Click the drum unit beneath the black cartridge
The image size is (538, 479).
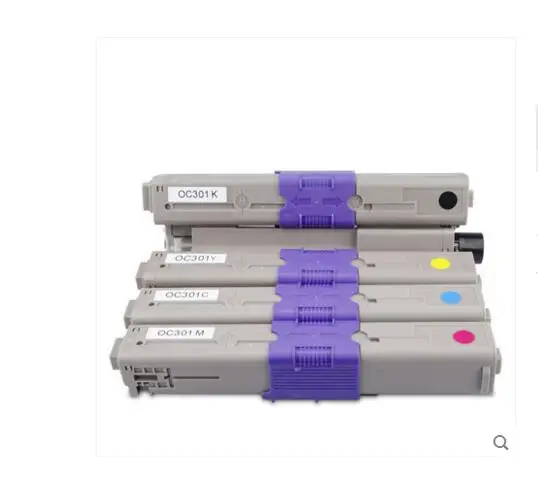click(274, 238)
